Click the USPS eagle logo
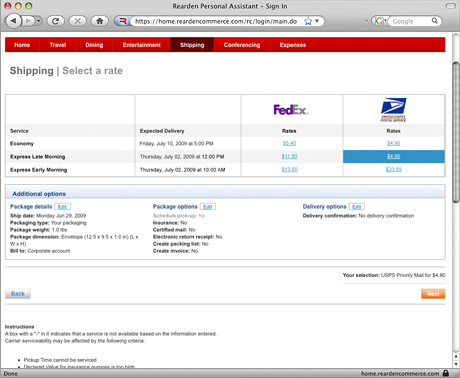The height and width of the screenshot is (378, 460). 393,110
